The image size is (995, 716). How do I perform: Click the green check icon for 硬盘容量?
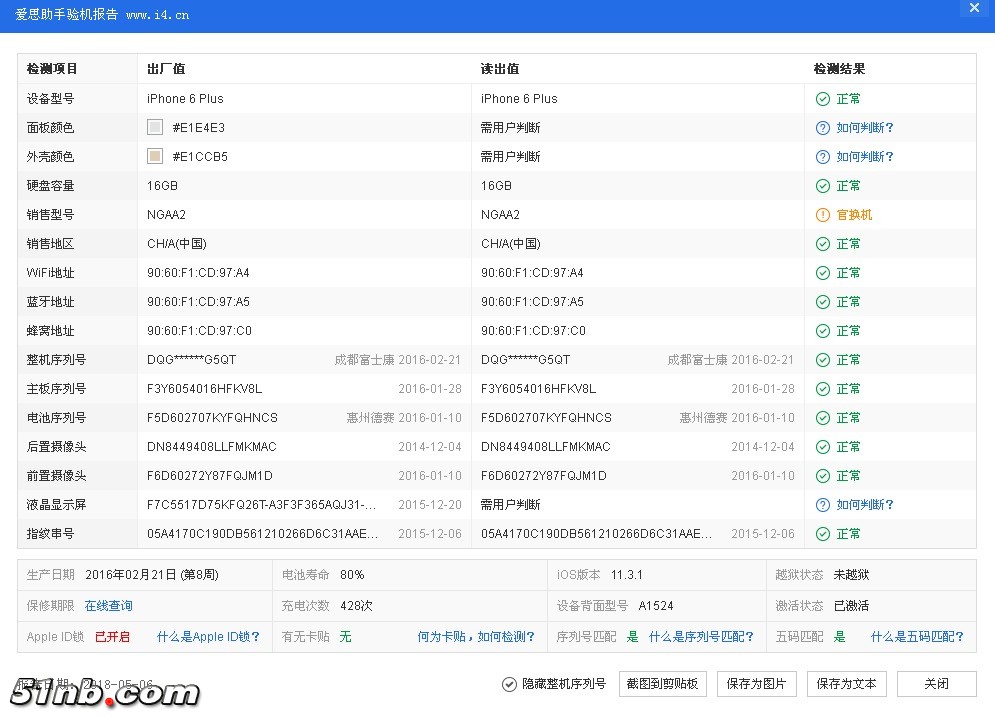[823, 186]
